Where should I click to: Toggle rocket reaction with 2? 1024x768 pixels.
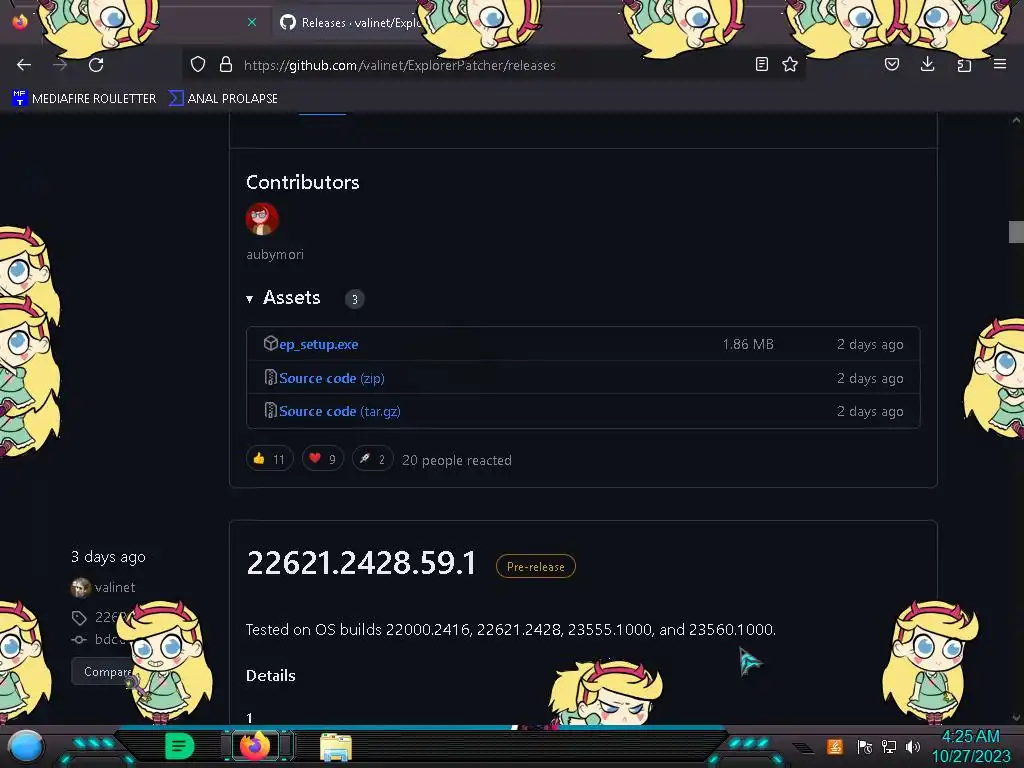[x=372, y=459]
